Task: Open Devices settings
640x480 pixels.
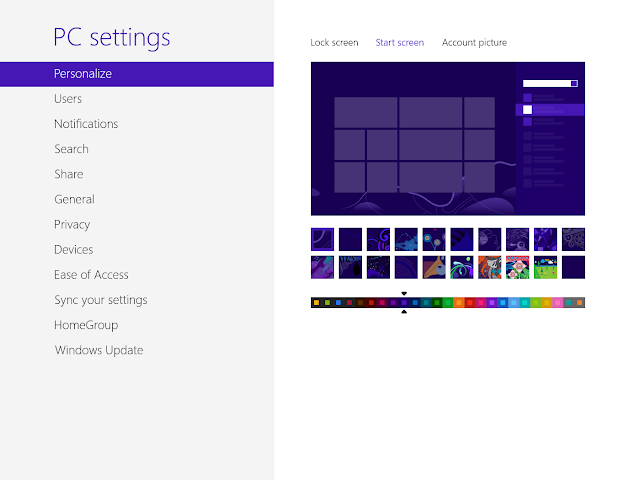Action: tap(73, 250)
